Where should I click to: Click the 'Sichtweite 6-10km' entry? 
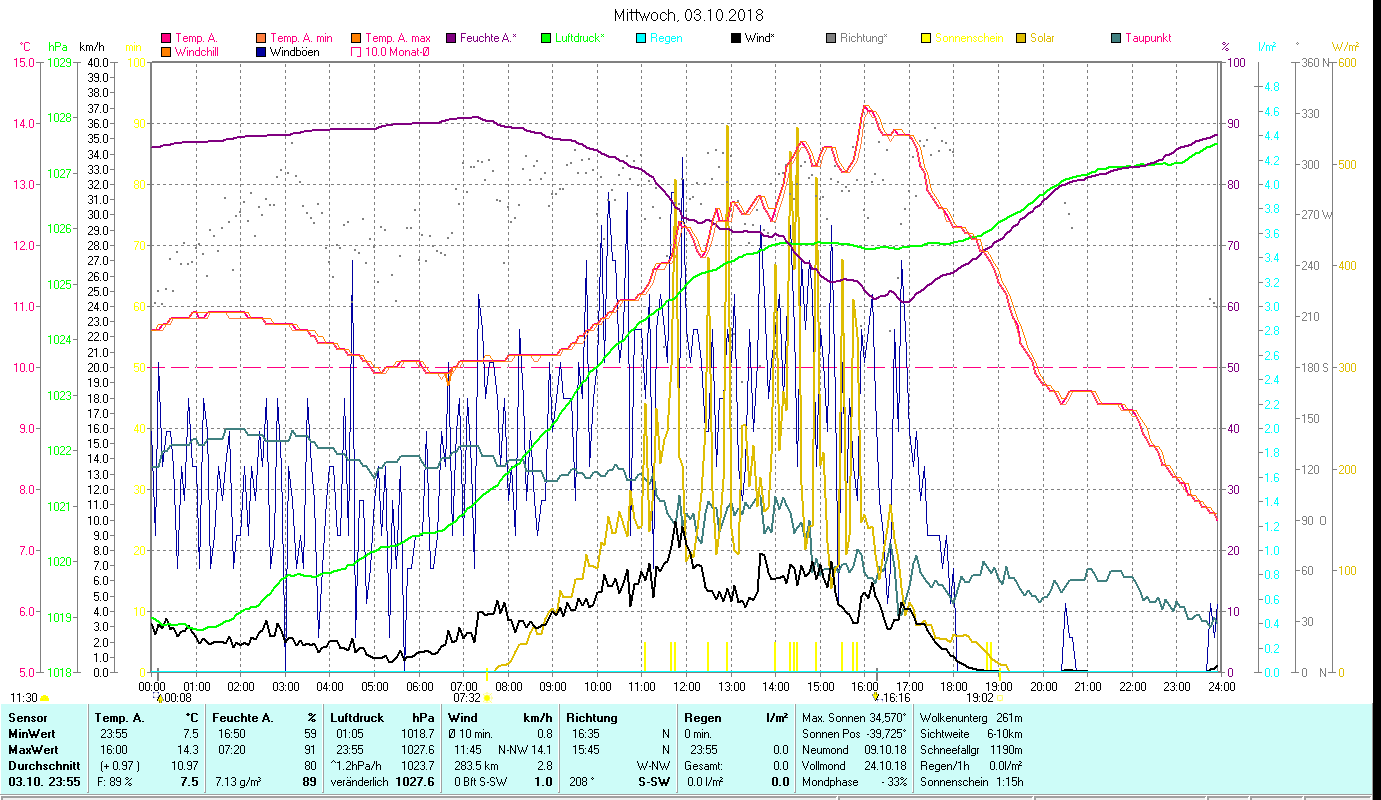(970, 734)
